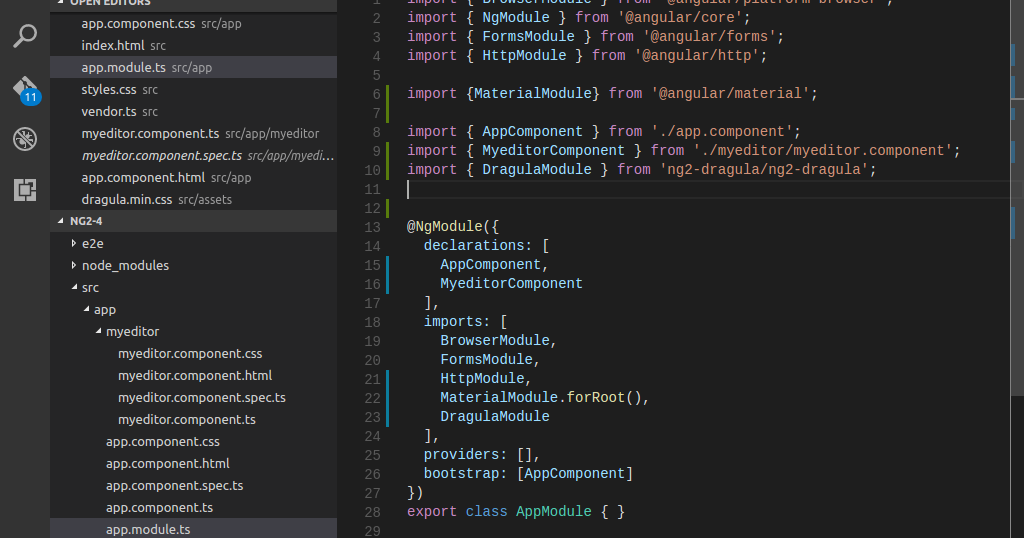Click 'AppModule' class name in export line
Image resolution: width=1024 pixels, height=538 pixels.
(x=553, y=512)
